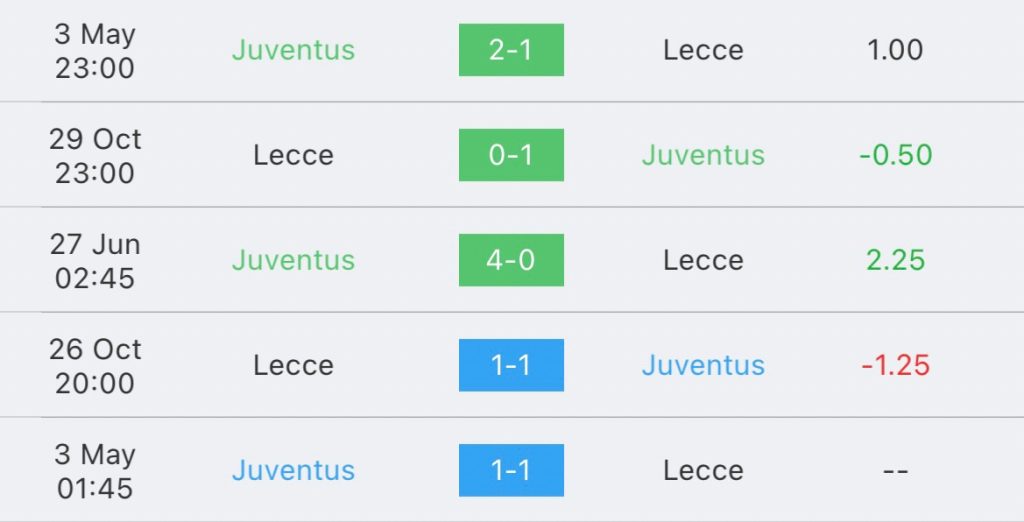The width and height of the screenshot is (1024, 522).
Task: Click the green 2.25 handicap value
Action: pos(895,260)
